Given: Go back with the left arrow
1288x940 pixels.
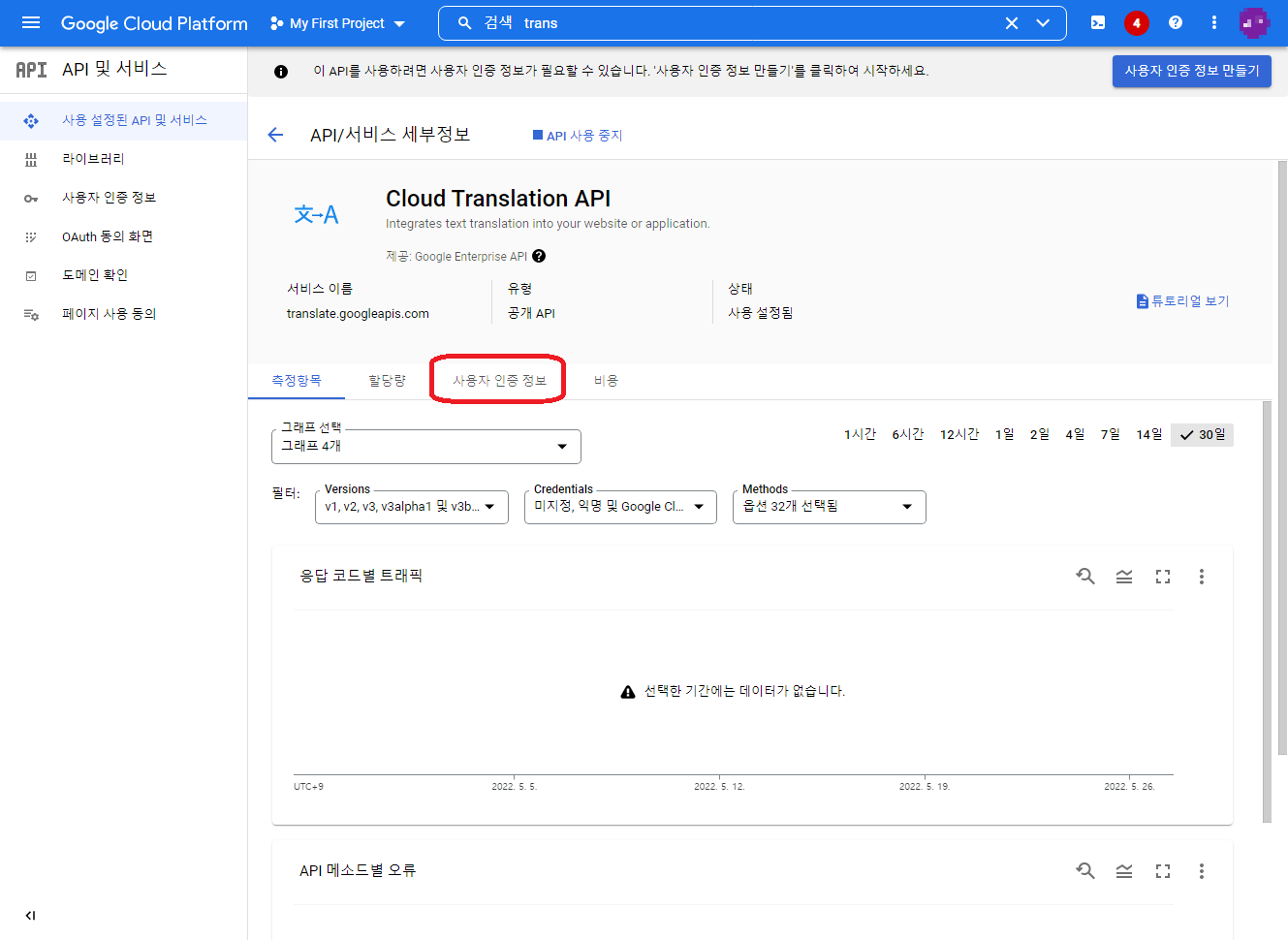Looking at the screenshot, I should click(x=275, y=135).
